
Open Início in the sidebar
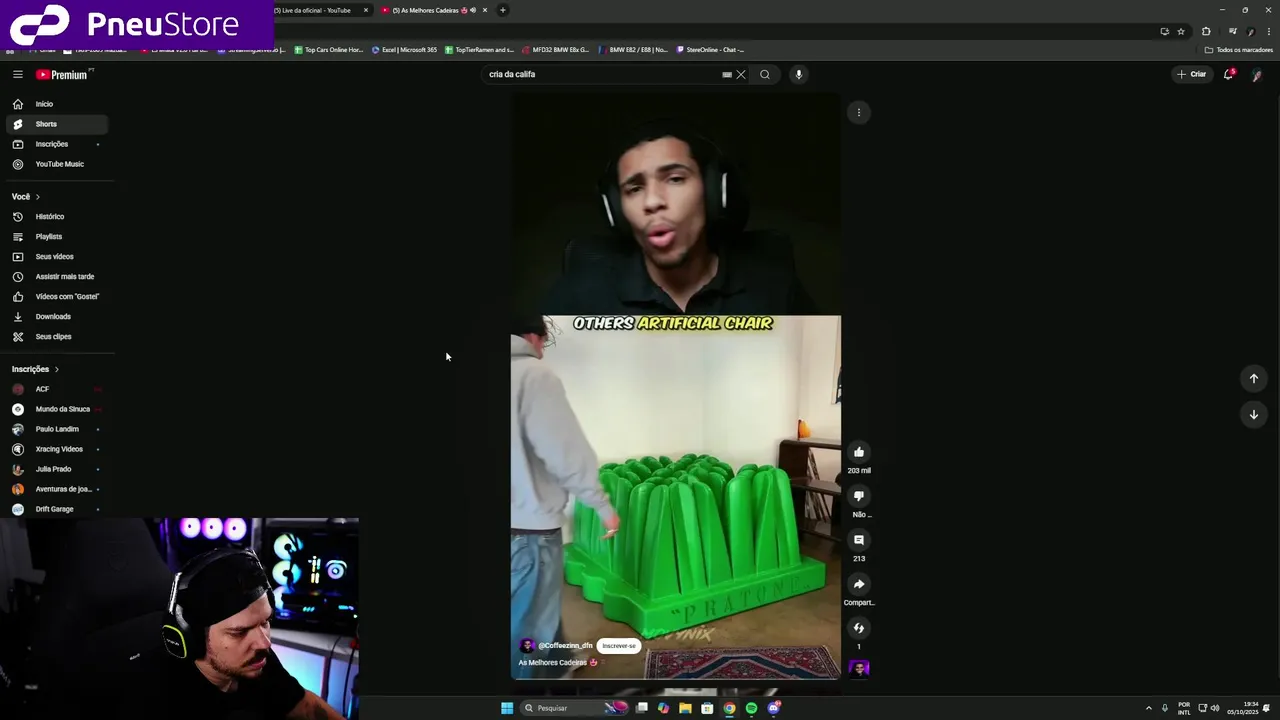tap(56, 104)
